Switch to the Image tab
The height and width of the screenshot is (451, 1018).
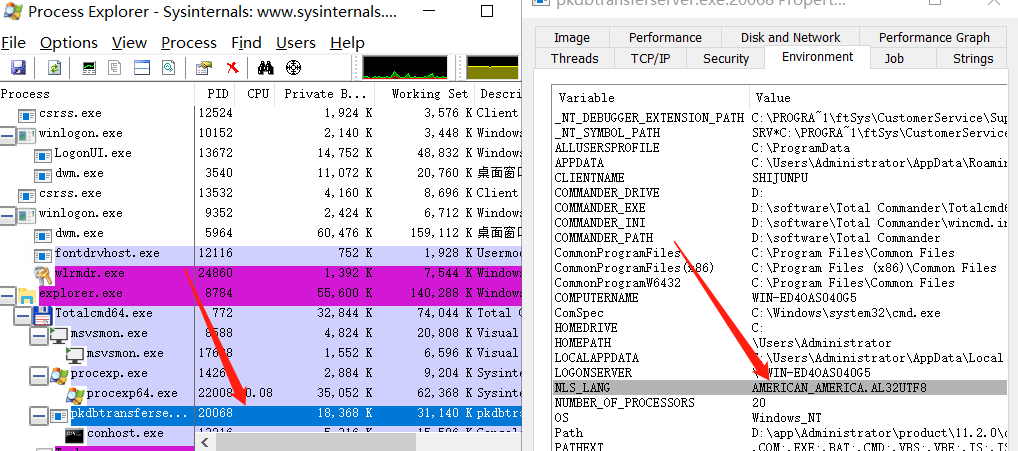tap(572, 37)
